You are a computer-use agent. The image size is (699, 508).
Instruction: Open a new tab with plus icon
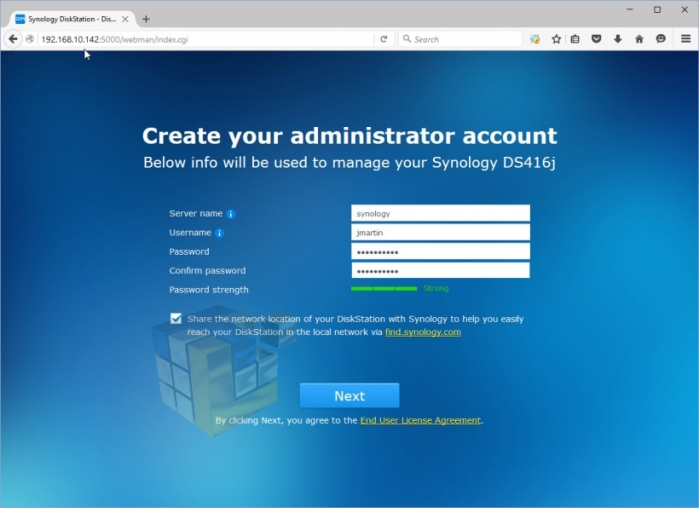click(146, 19)
